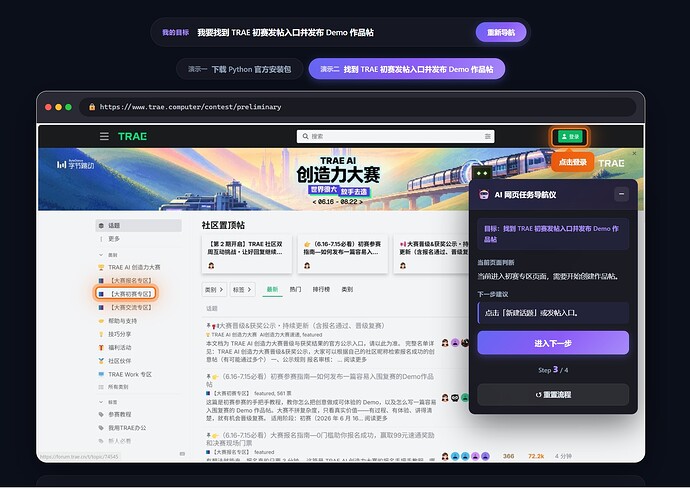Collapse the 标签 section in the sidebar
Viewport: 690px width, 489px height.
pos(101,402)
